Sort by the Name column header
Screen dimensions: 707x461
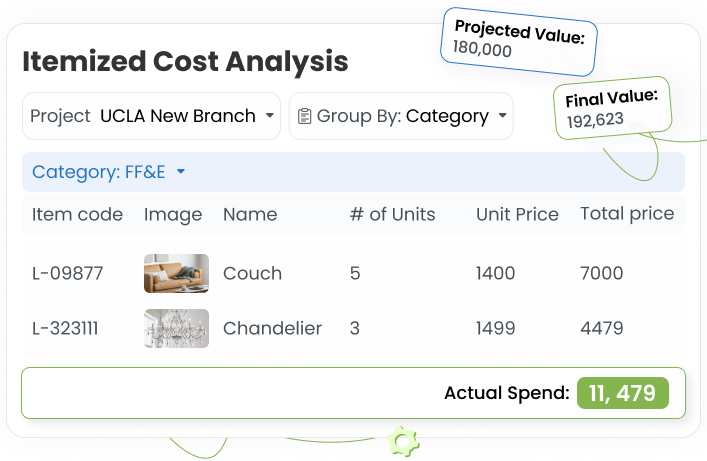(x=250, y=214)
